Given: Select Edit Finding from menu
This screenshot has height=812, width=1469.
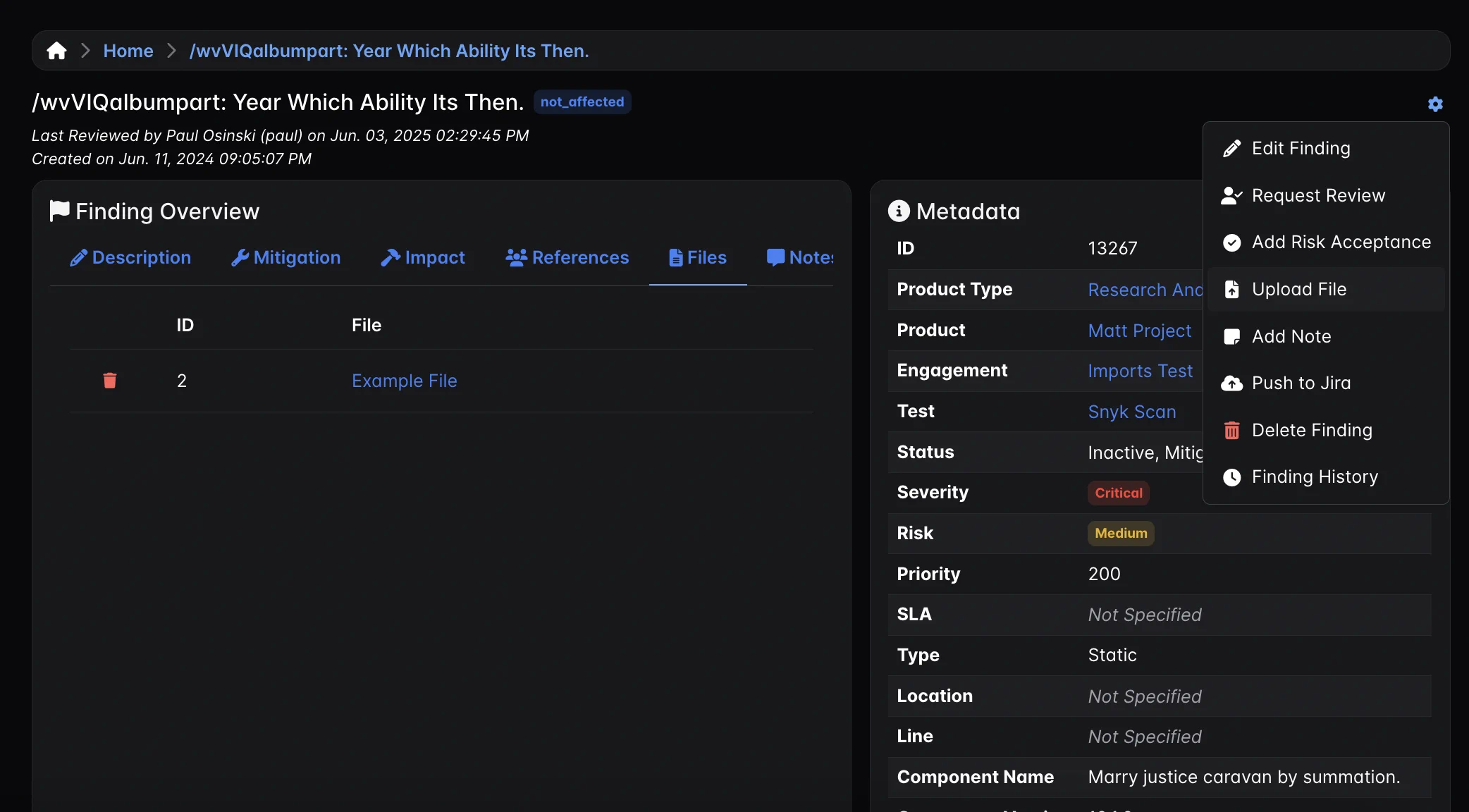Looking at the screenshot, I should [1301, 148].
